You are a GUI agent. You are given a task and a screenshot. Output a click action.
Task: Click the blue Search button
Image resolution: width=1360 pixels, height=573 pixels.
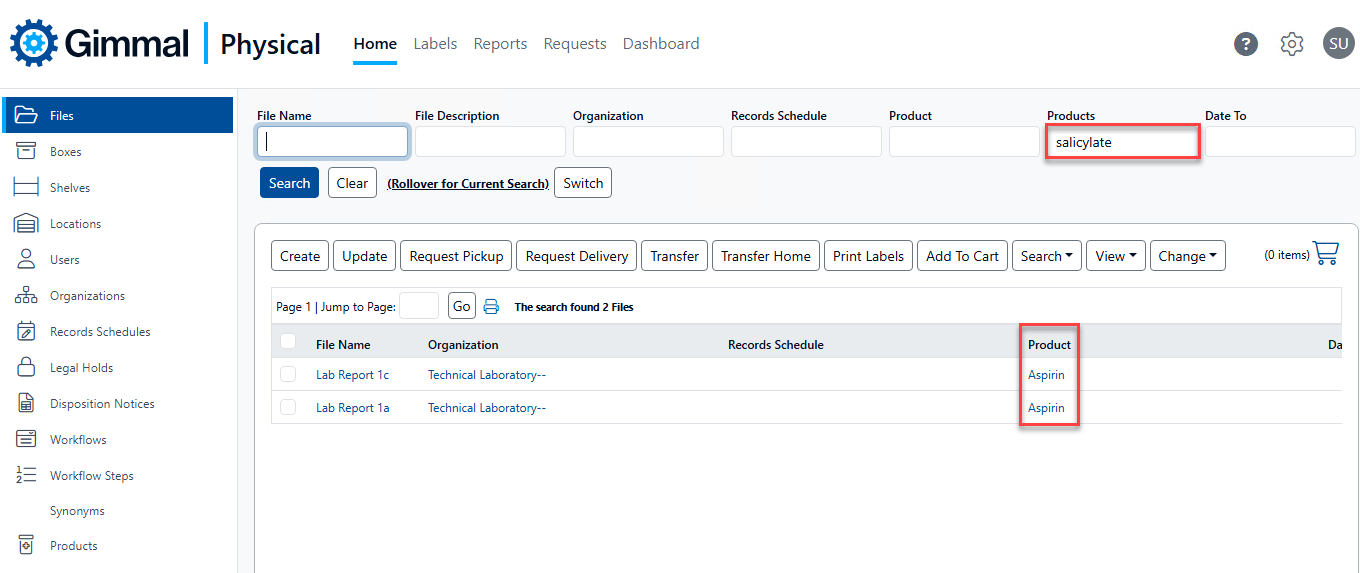click(289, 183)
